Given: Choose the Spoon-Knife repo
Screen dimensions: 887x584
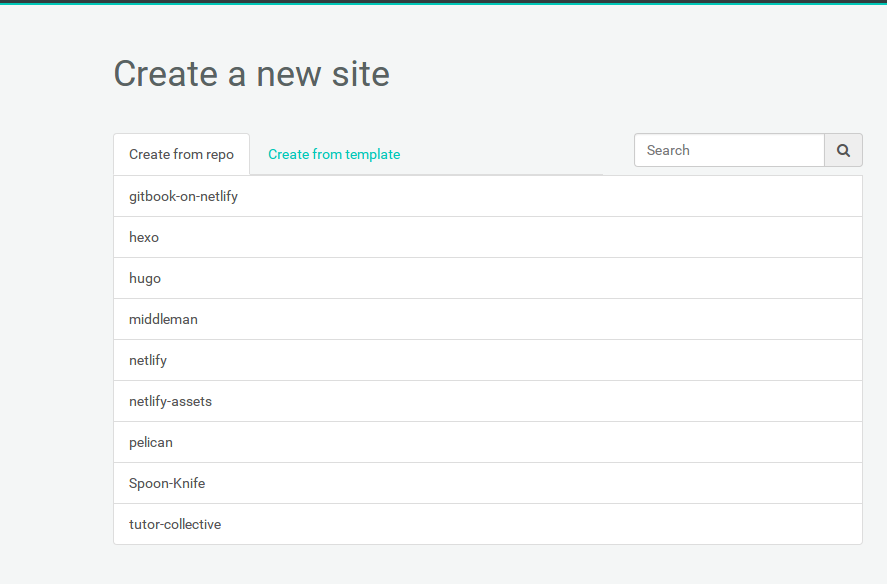Looking at the screenshot, I should point(488,484).
